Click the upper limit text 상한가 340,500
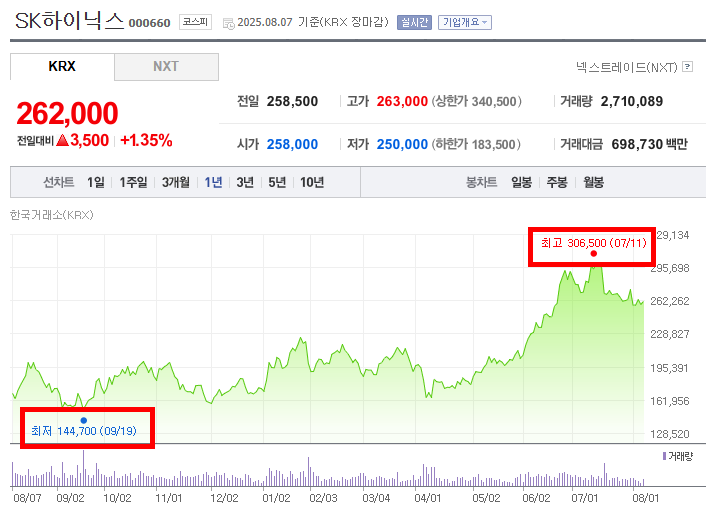Viewport: 706px width, 514px height. tap(477, 101)
